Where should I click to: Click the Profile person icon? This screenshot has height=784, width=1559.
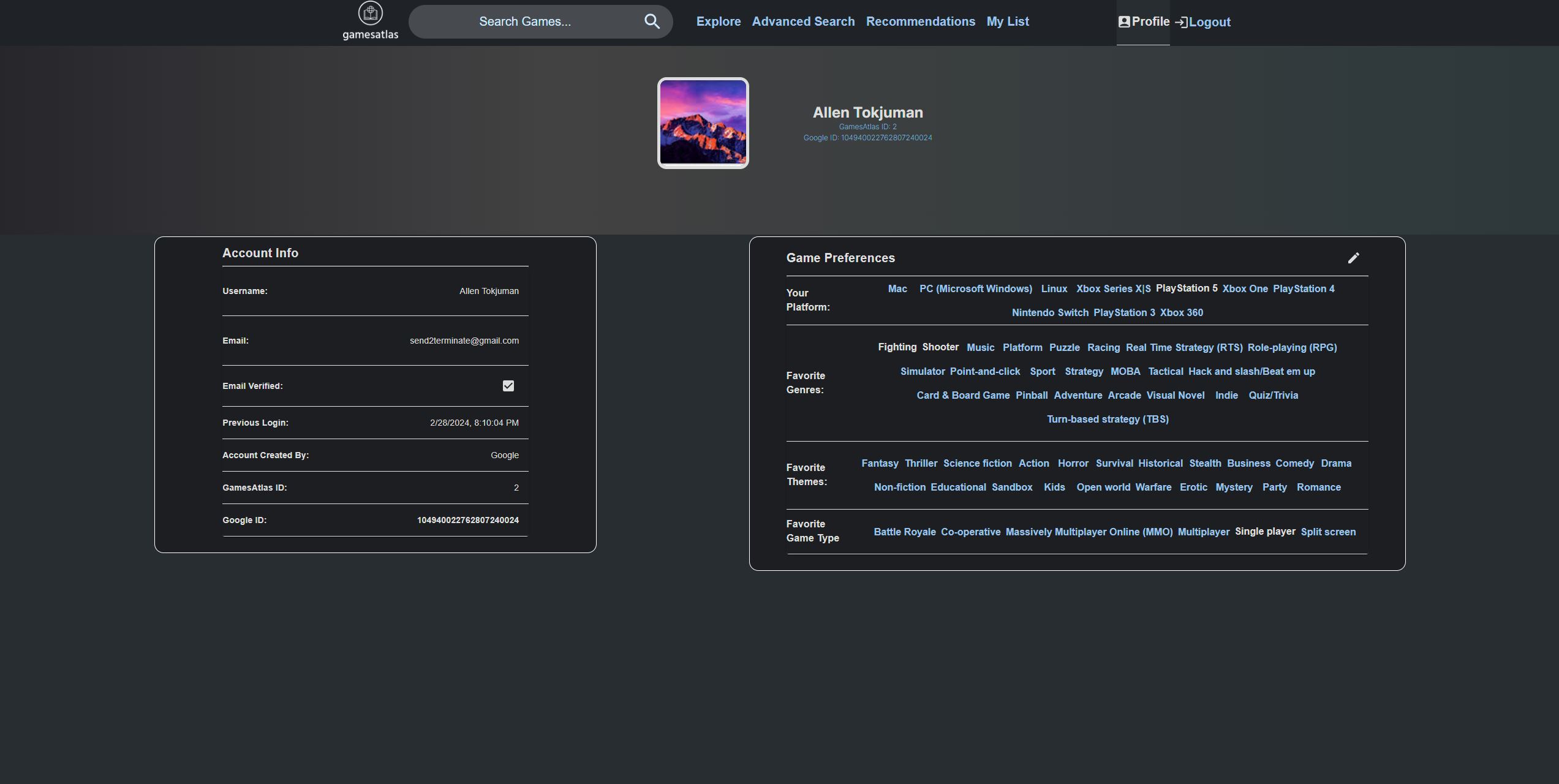[1124, 22]
